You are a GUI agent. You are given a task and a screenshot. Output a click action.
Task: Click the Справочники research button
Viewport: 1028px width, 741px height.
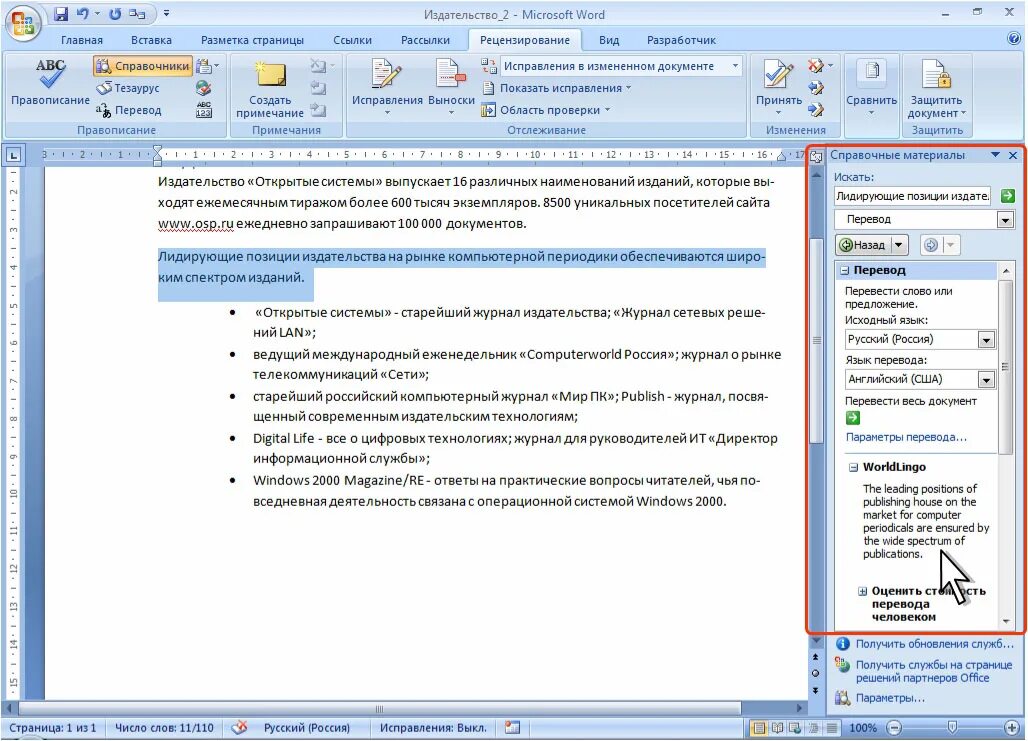point(143,66)
